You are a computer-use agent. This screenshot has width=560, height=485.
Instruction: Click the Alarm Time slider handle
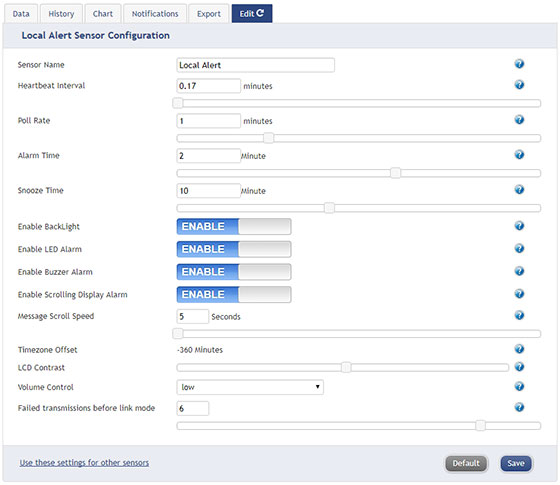[395, 173]
